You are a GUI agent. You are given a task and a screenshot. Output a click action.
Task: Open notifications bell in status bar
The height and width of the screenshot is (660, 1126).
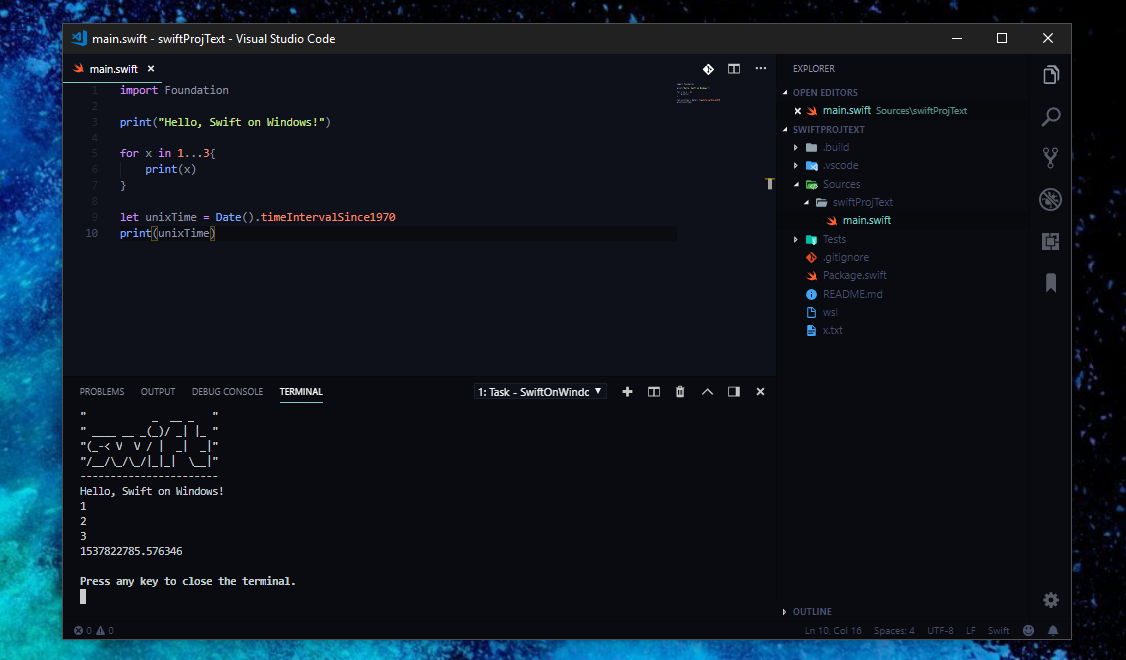1053,631
